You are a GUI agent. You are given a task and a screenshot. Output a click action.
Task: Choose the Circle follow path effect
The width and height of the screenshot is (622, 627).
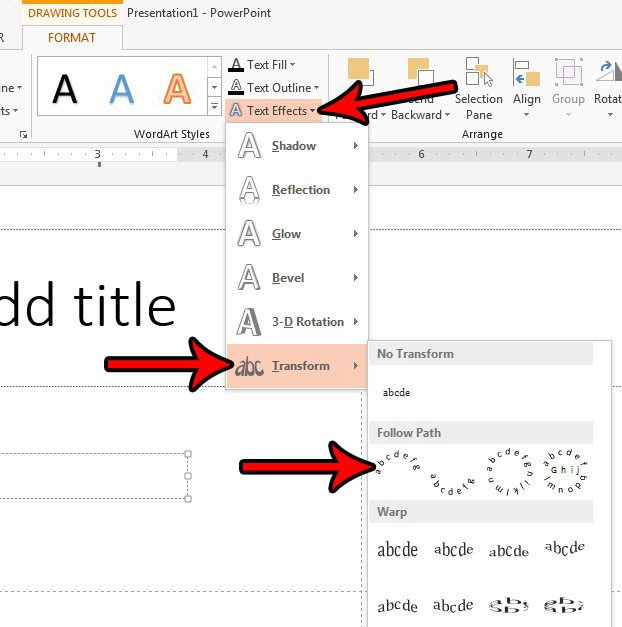coord(509,473)
